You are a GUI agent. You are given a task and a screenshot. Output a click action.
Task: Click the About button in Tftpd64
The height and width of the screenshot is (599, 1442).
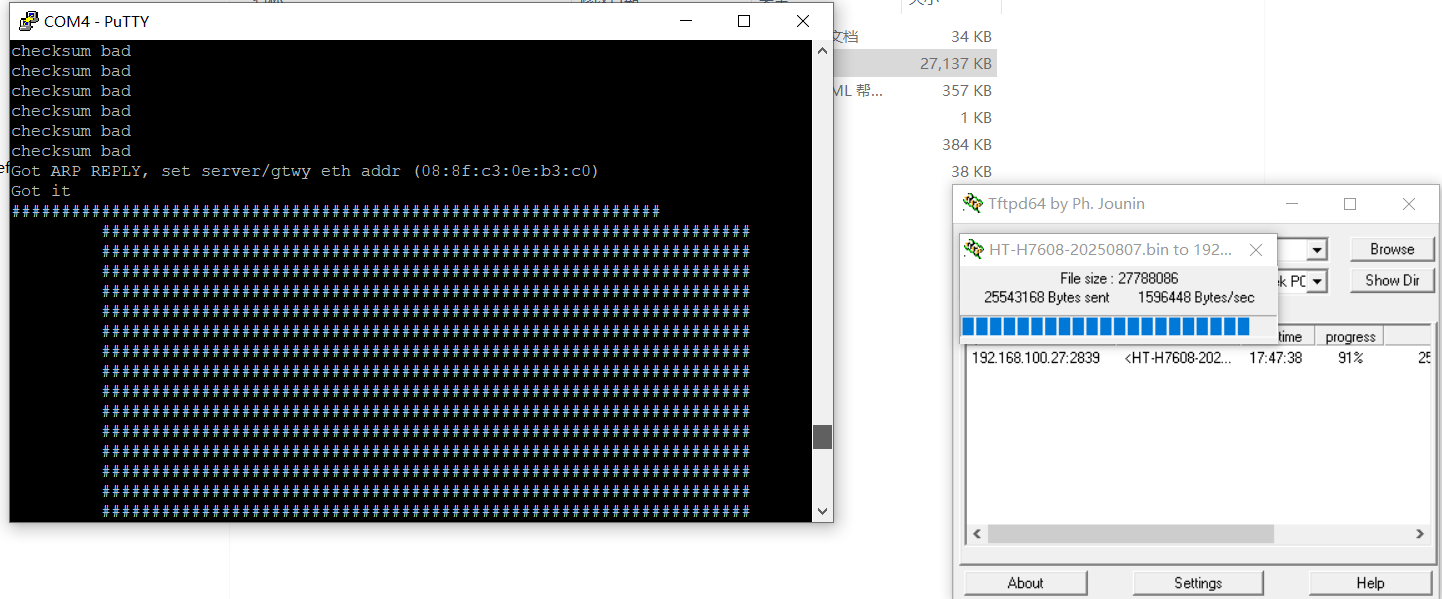pyautogui.click(x=1025, y=583)
